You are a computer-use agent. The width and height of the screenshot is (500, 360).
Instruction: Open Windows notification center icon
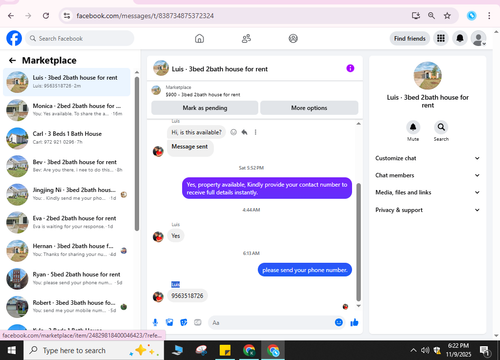[x=484, y=350]
